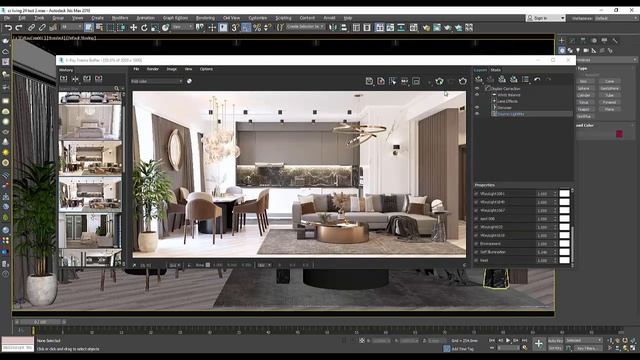The width and height of the screenshot is (640, 360).
Task: Open the primitives category dropdown in command panel
Action: point(606,60)
